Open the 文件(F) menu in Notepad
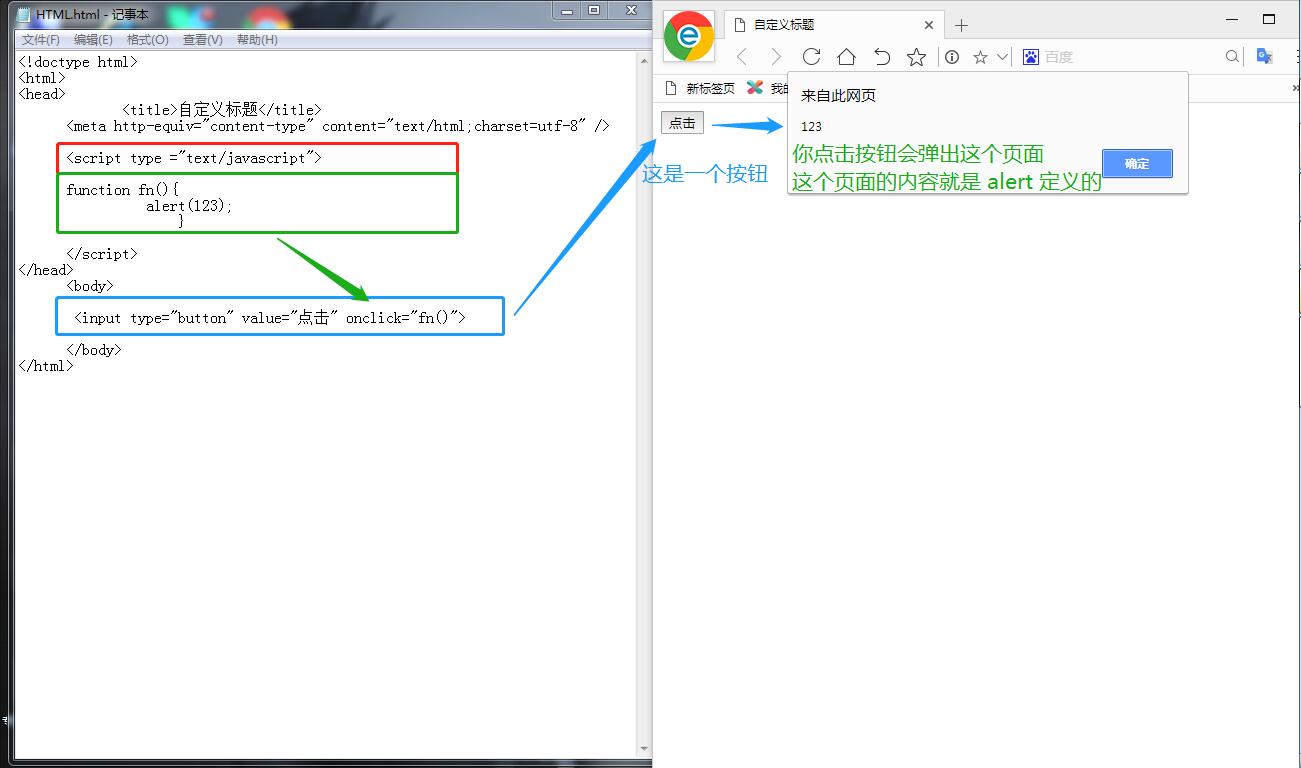Screen dimensions: 1301x768 (40, 39)
